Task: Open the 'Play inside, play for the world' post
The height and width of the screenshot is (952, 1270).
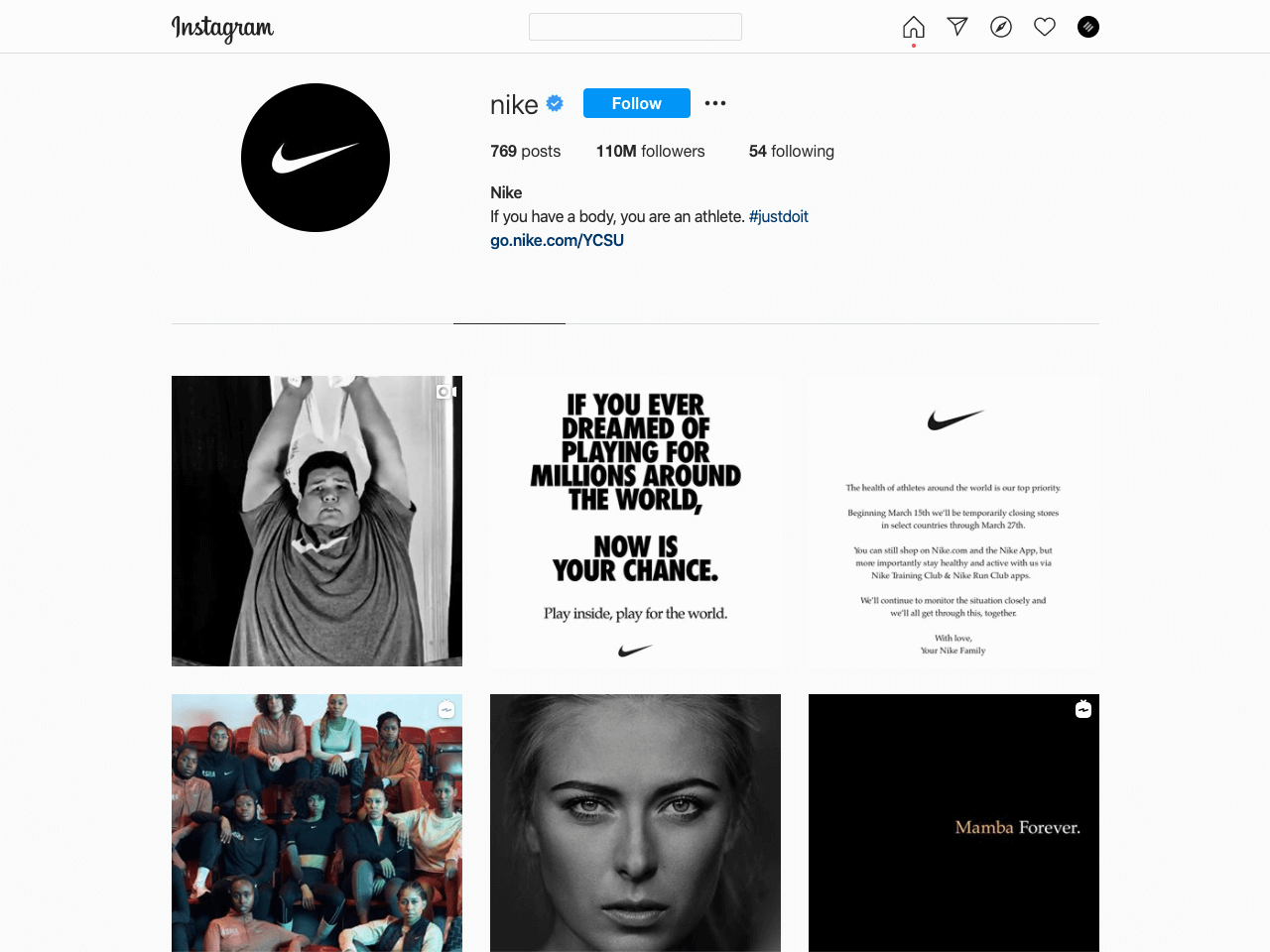Action: coord(635,521)
